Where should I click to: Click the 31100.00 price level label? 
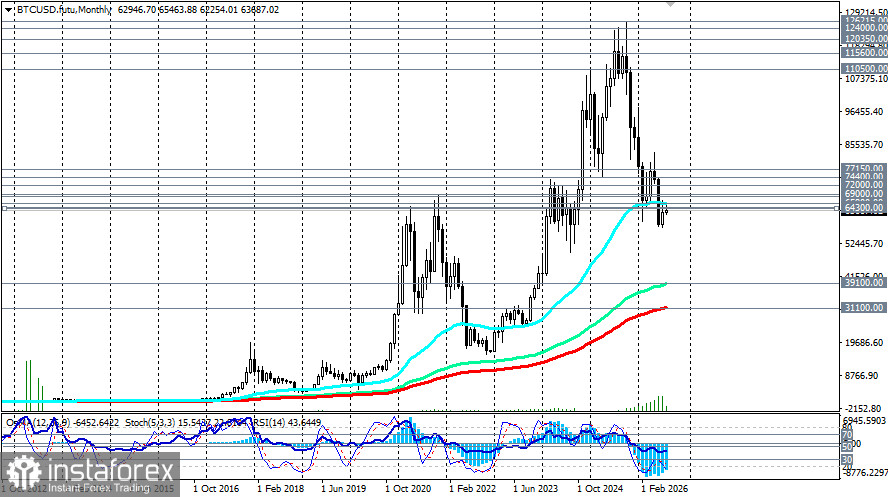tap(864, 308)
